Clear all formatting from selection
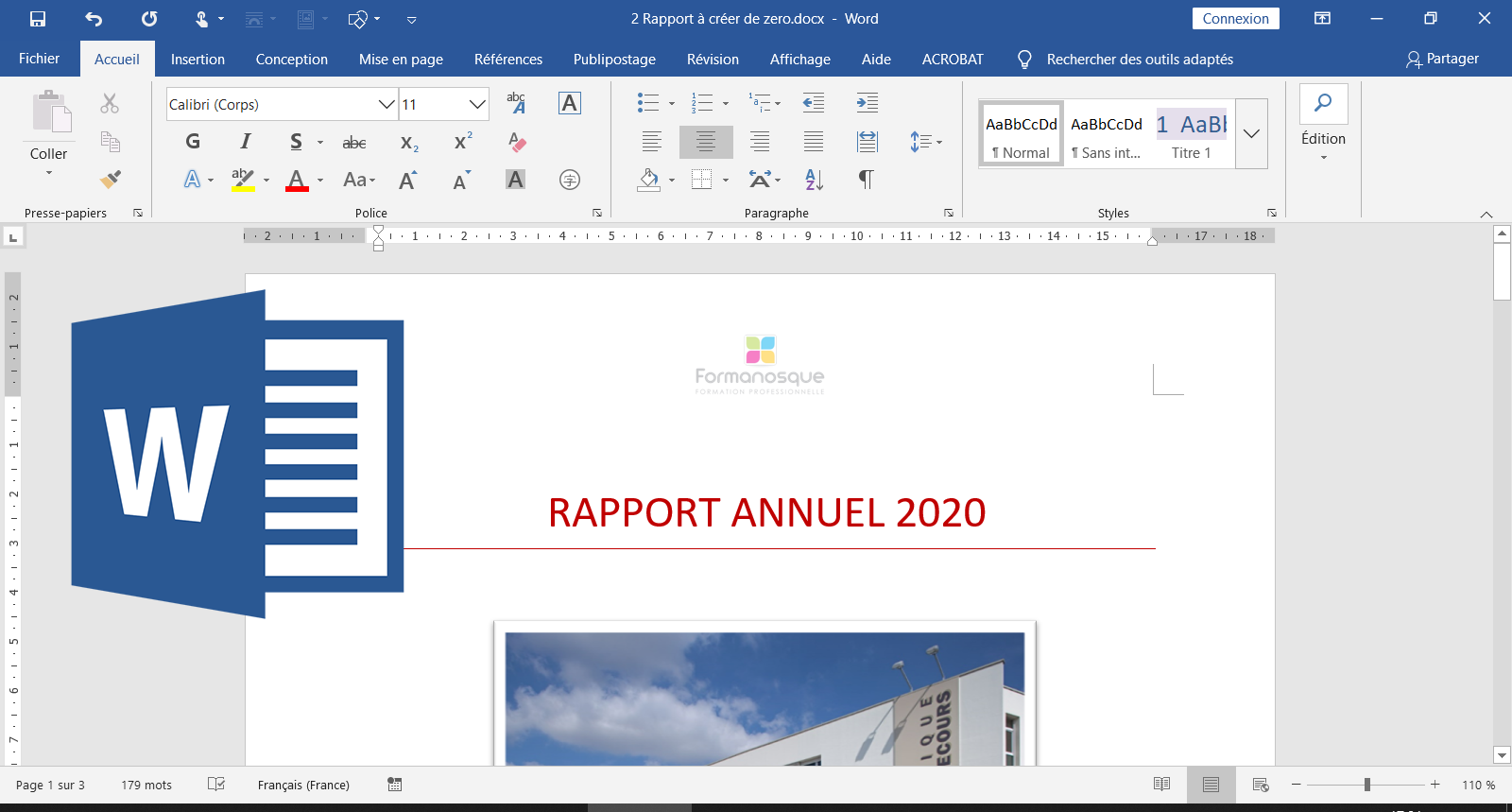The width and height of the screenshot is (1512, 812). pos(517,143)
